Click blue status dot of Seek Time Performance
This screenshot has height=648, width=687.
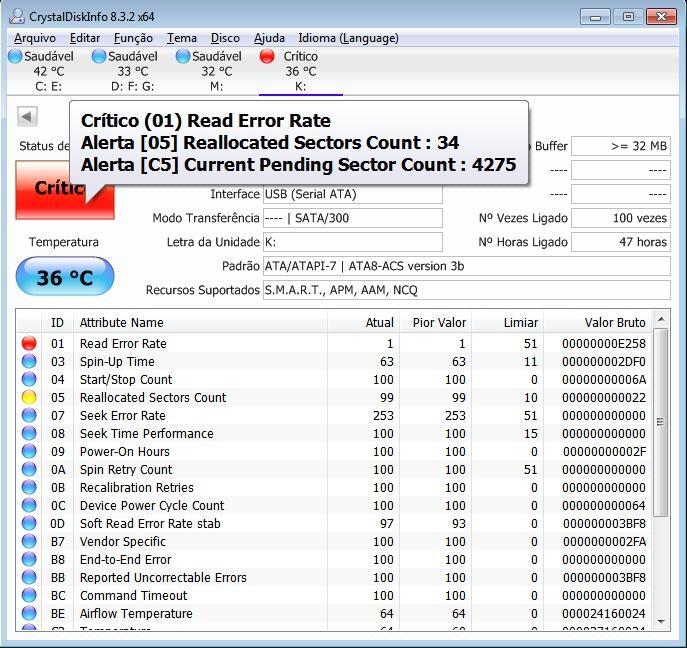click(29, 433)
